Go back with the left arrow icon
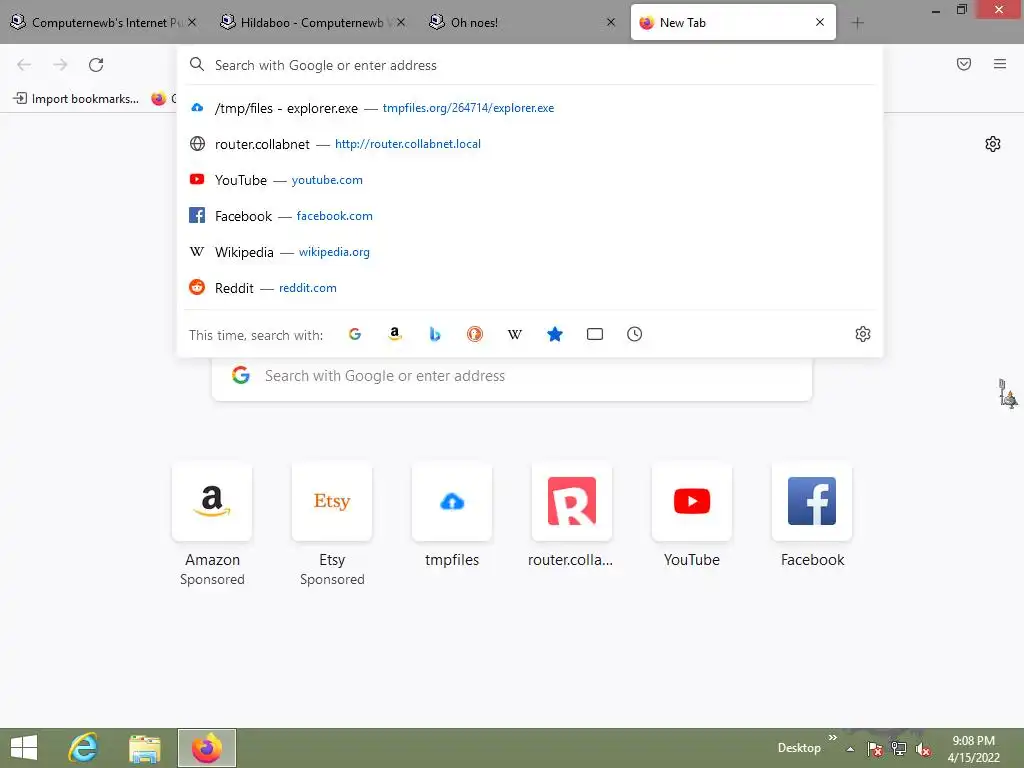The width and height of the screenshot is (1024, 768). pos(24,65)
